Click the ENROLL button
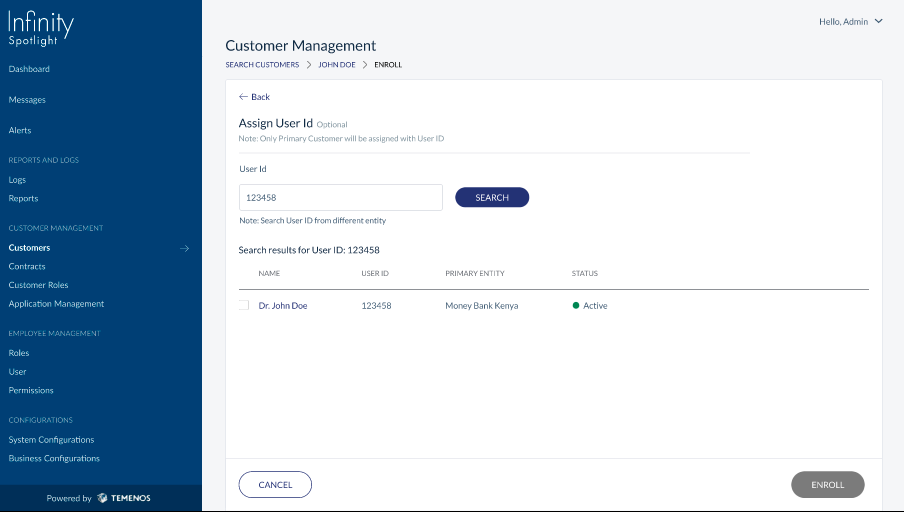This screenshot has height=512, width=904. point(827,485)
